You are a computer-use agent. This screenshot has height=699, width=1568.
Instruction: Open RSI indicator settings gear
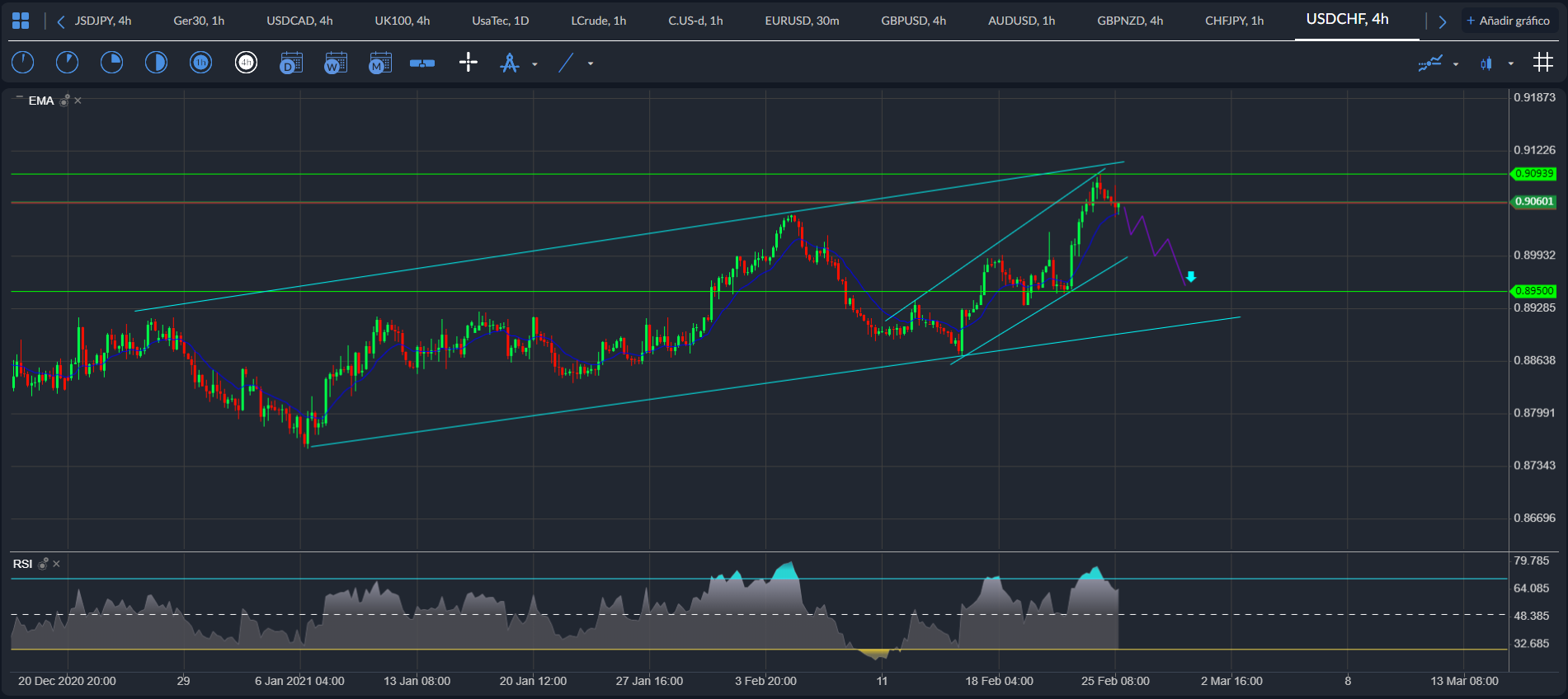(43, 564)
